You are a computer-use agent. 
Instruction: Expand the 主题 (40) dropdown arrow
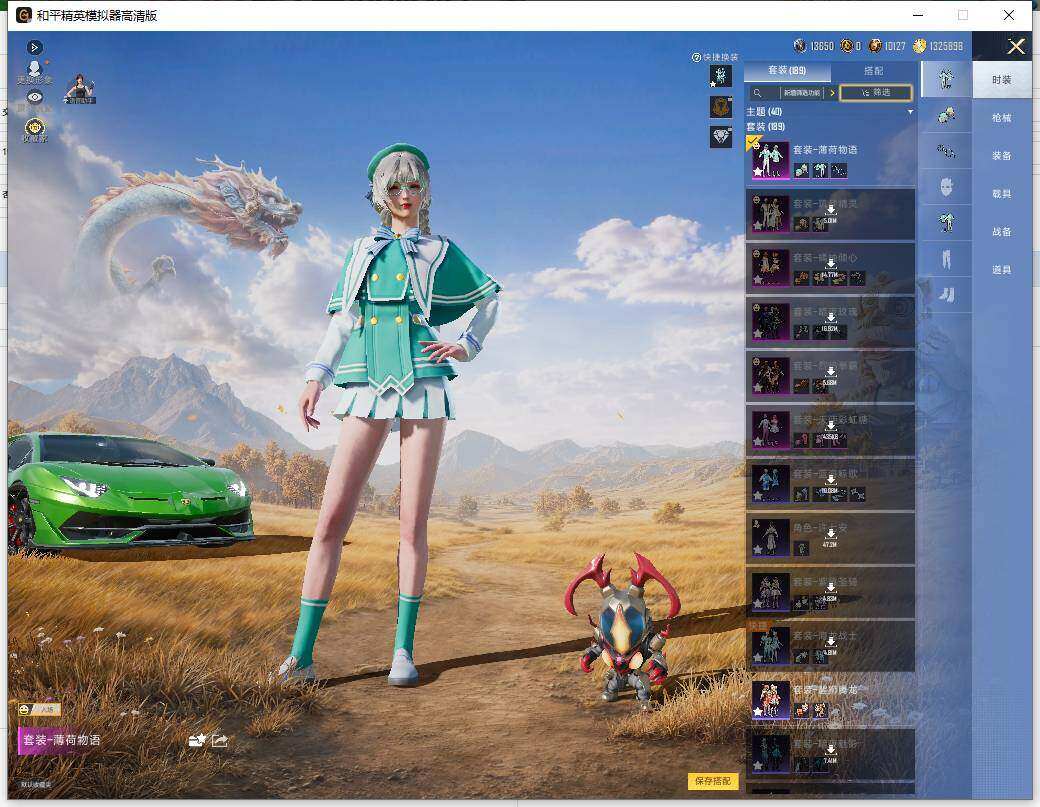click(x=911, y=111)
